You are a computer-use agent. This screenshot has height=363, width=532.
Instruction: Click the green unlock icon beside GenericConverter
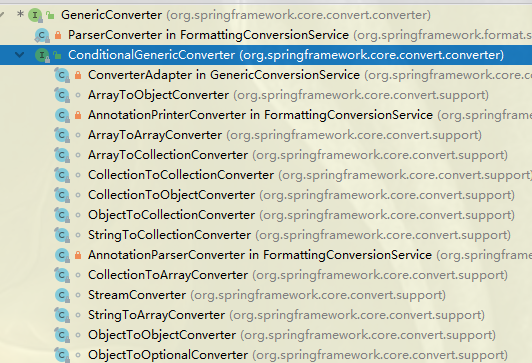[x=51, y=15]
